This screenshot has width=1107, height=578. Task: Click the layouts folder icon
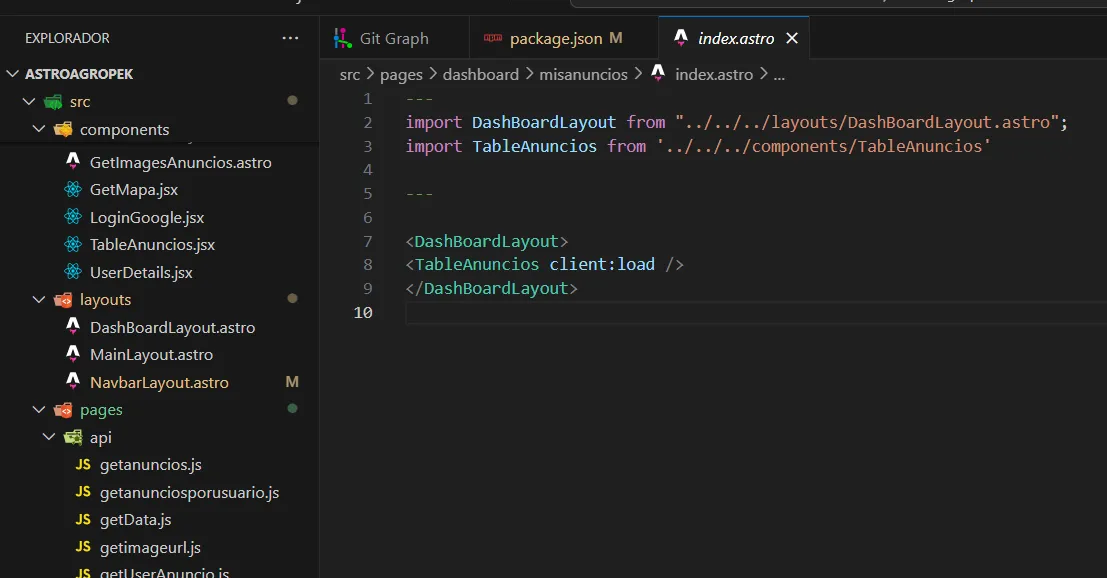tap(64, 300)
